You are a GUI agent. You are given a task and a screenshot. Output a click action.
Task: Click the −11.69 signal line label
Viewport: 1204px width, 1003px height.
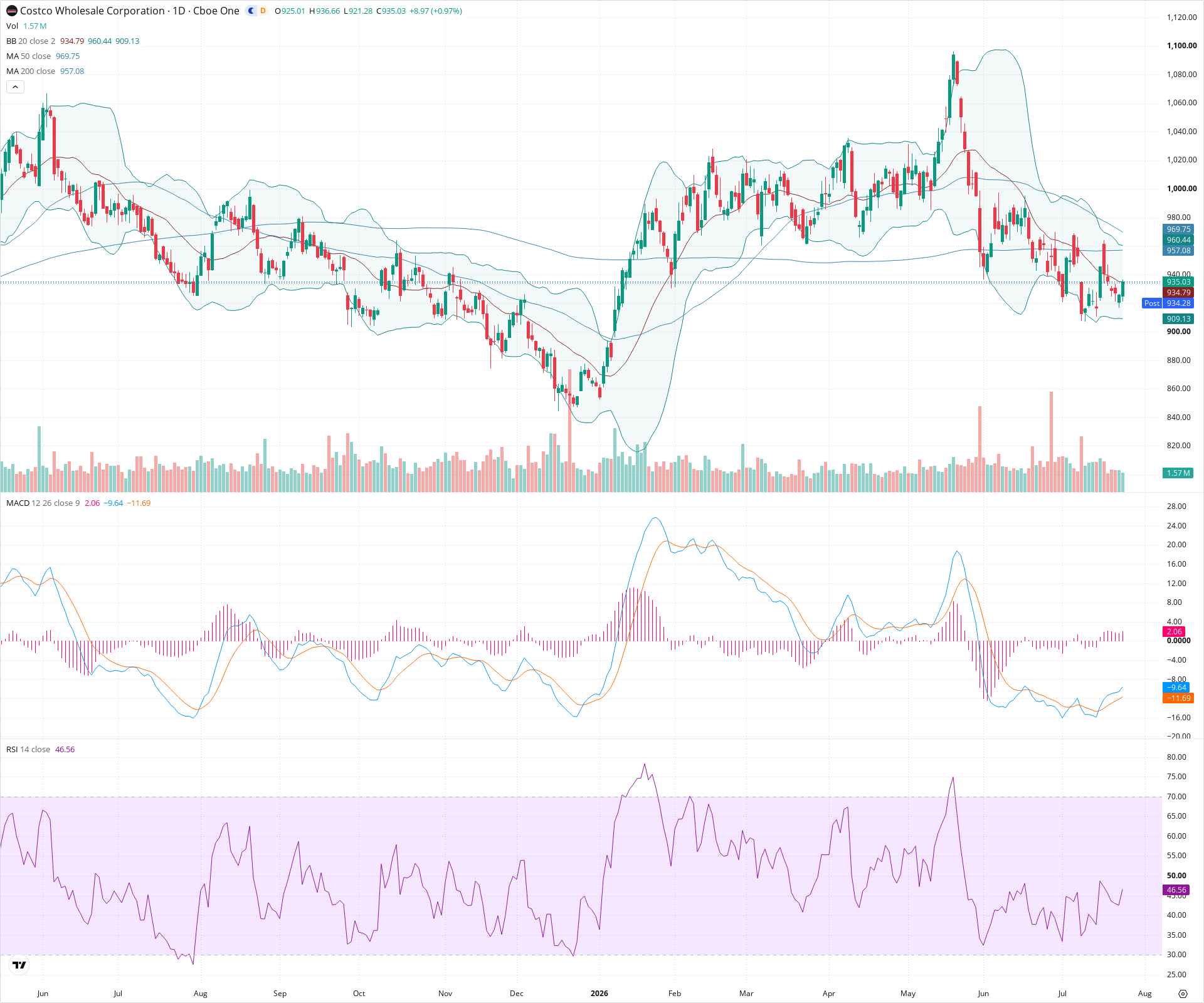coord(1178,698)
